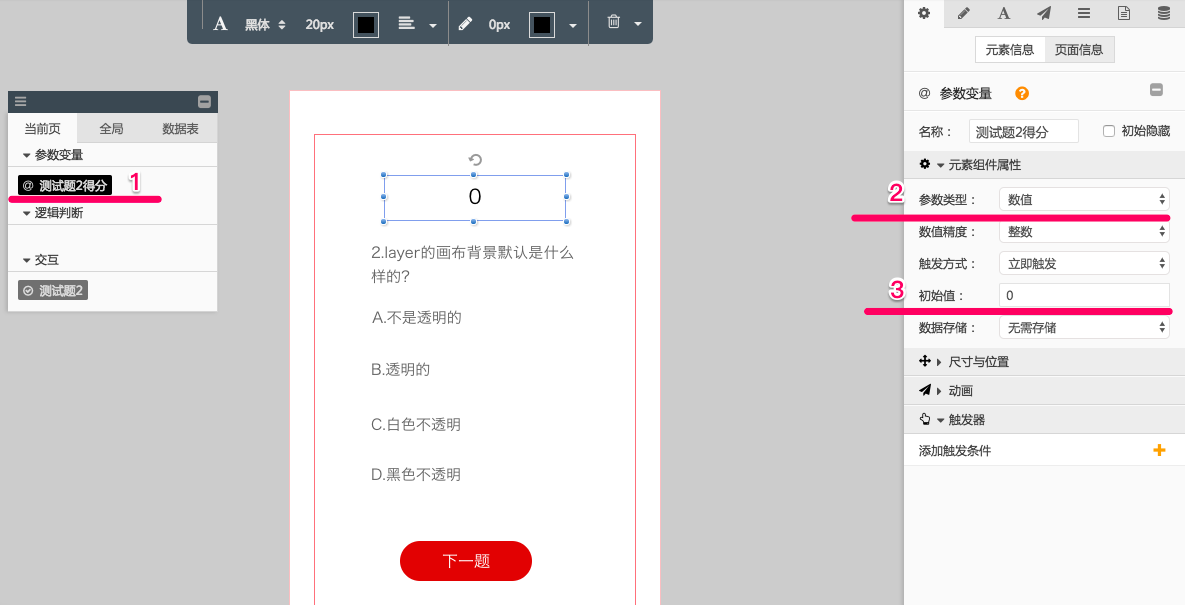
Task: Click the database stack icon tab
Action: [1164, 13]
